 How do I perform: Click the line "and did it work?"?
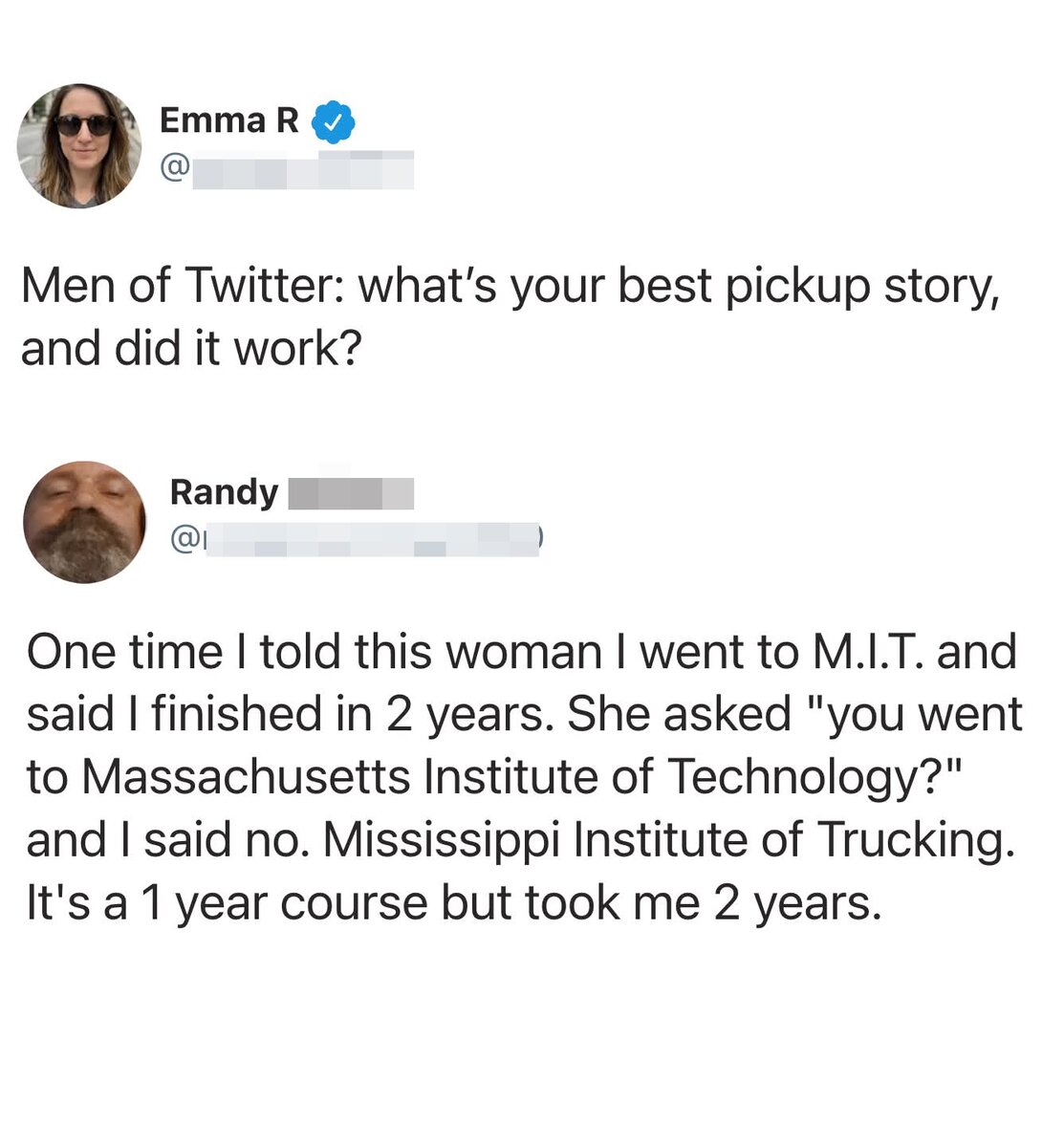point(190,349)
